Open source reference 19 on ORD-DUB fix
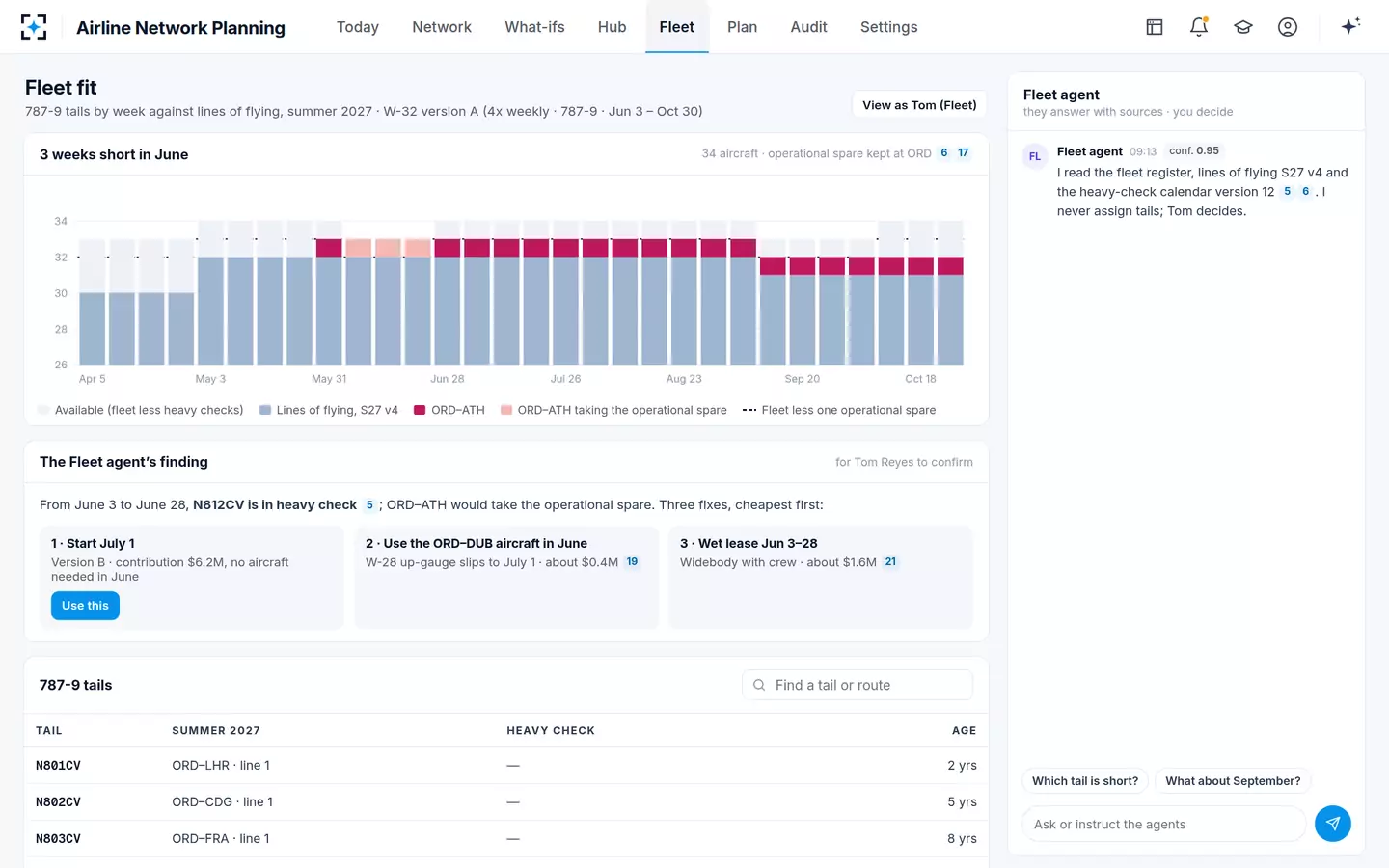 pos(632,562)
